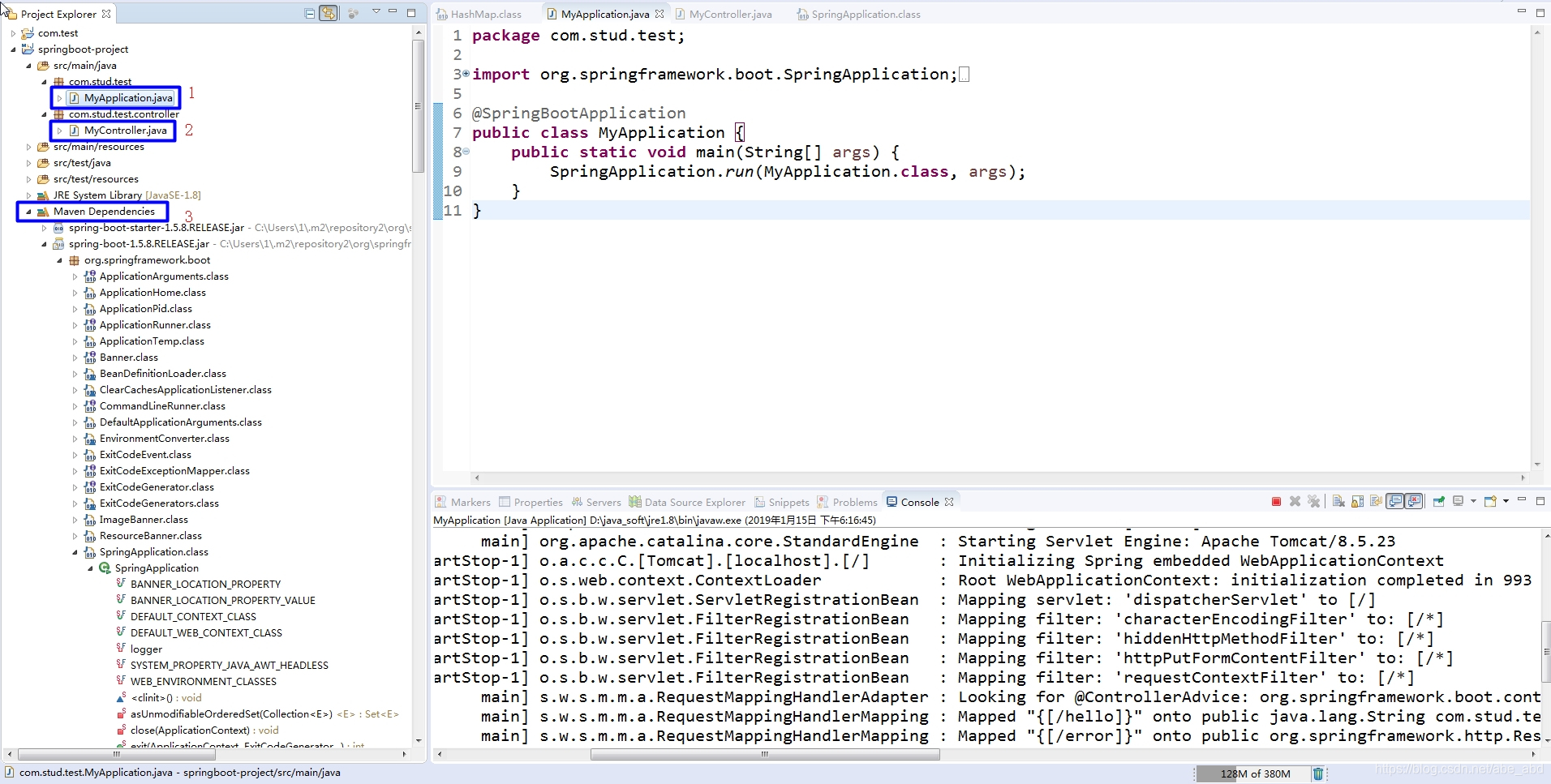Click the Data Source Explorer icon

coord(635,502)
